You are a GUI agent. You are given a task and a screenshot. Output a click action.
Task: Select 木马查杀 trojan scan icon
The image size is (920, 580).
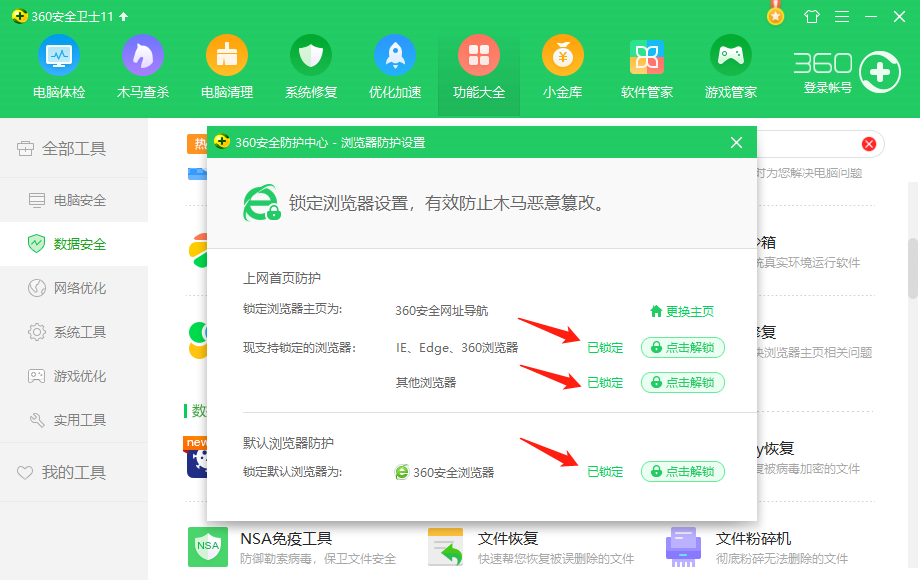click(143, 55)
